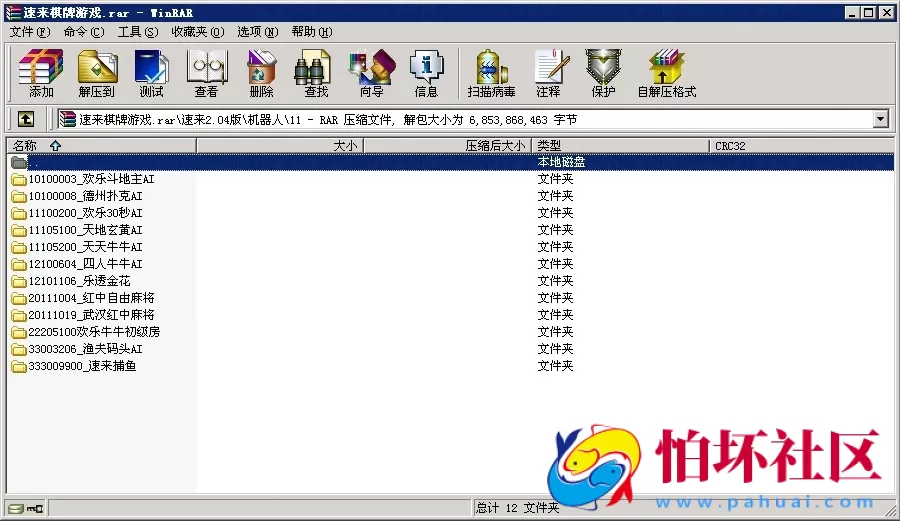Image resolution: width=900 pixels, height=521 pixels.
Task: Click the Protect (保护) shield icon
Action: click(603, 73)
